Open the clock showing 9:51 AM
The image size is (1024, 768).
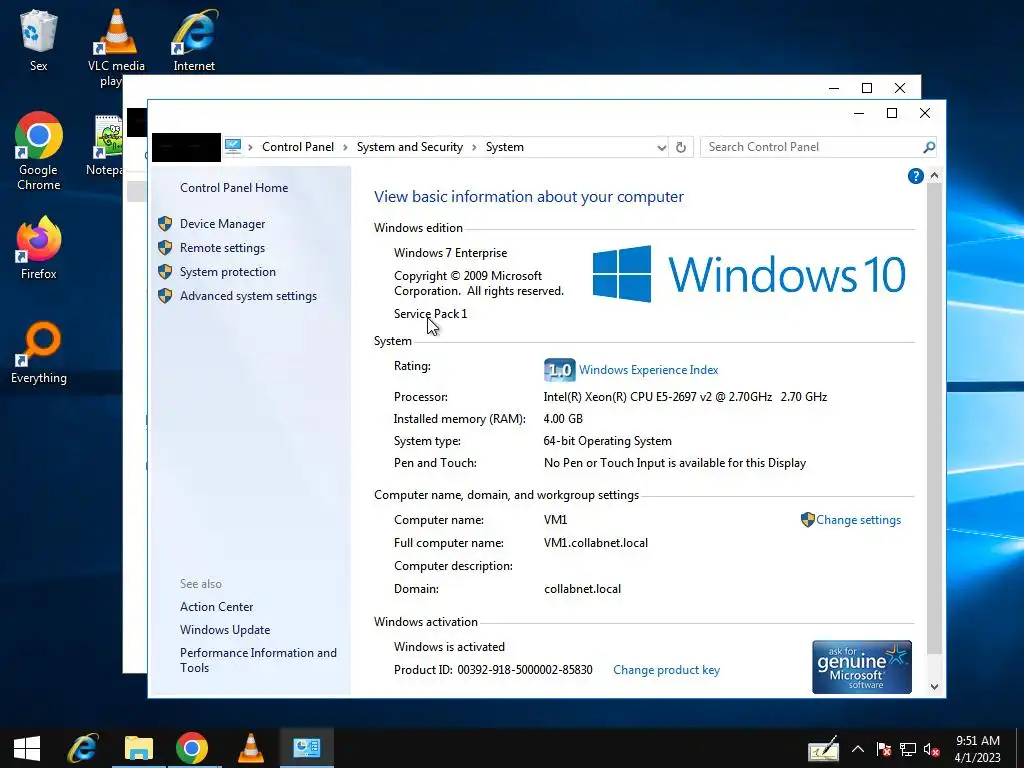coord(978,748)
